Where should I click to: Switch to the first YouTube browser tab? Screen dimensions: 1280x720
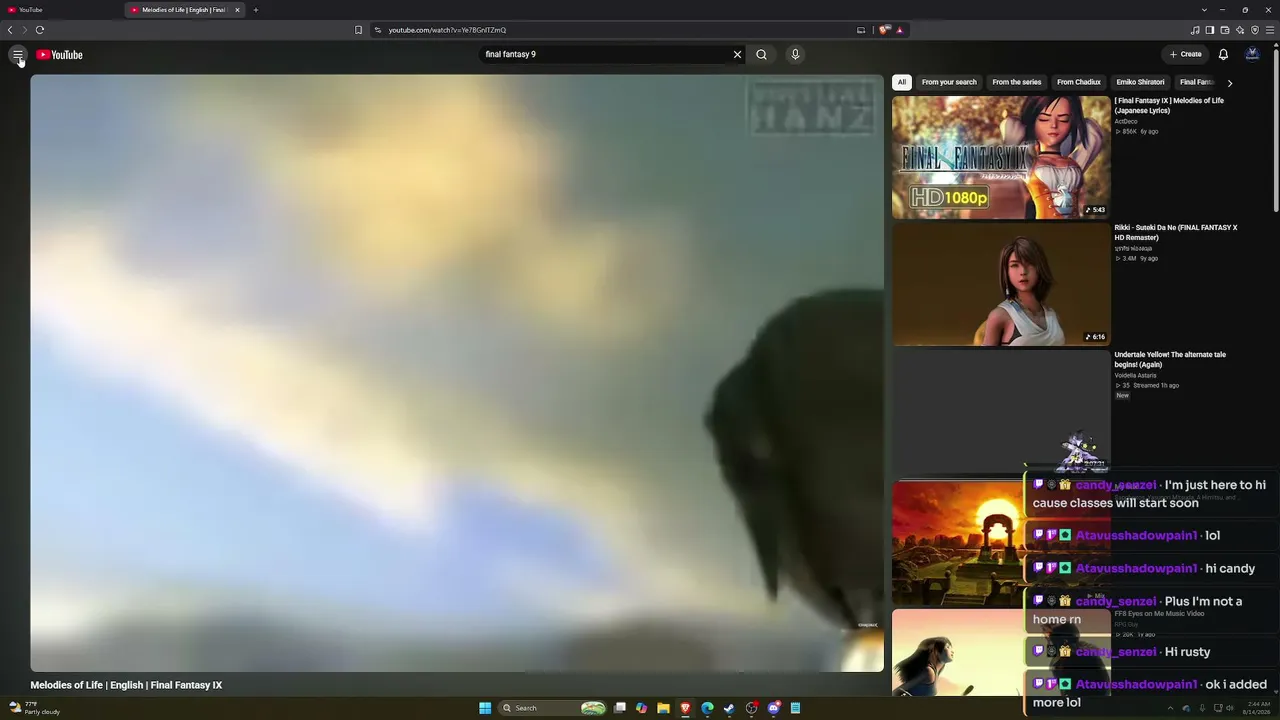tap(62, 10)
